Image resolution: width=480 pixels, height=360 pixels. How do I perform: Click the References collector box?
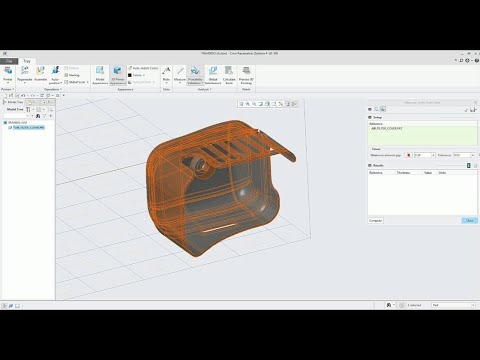coord(423,135)
